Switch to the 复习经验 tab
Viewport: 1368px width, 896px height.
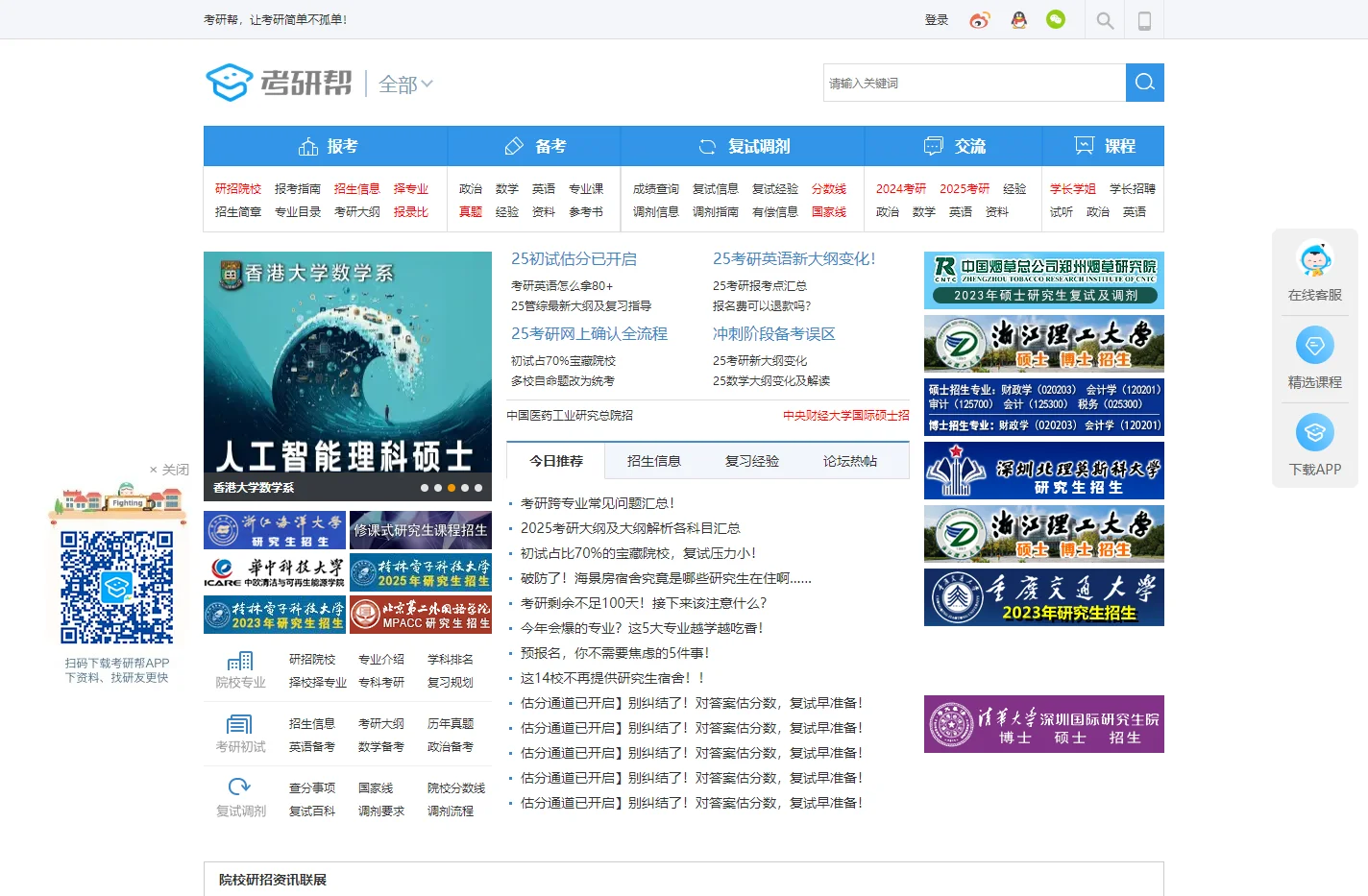pyautogui.click(x=752, y=461)
